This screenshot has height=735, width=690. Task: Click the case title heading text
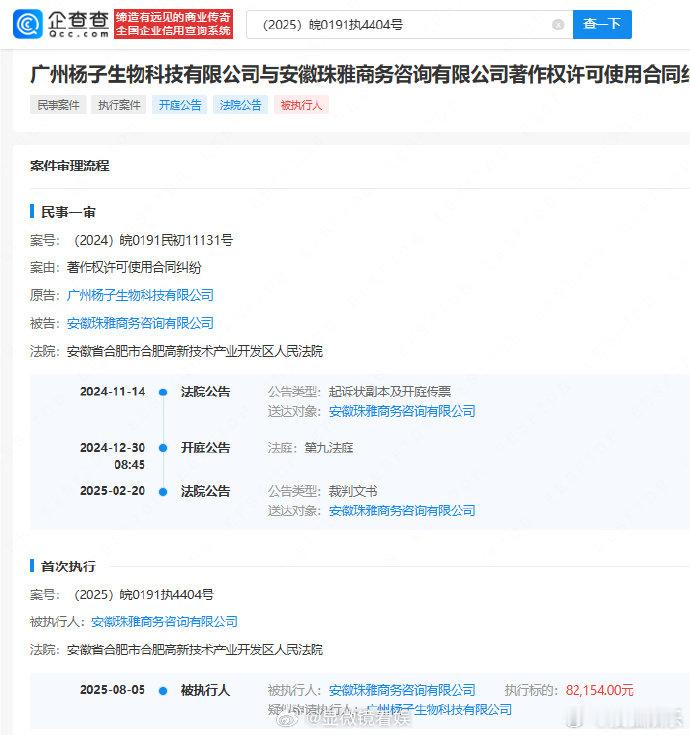coord(360,75)
